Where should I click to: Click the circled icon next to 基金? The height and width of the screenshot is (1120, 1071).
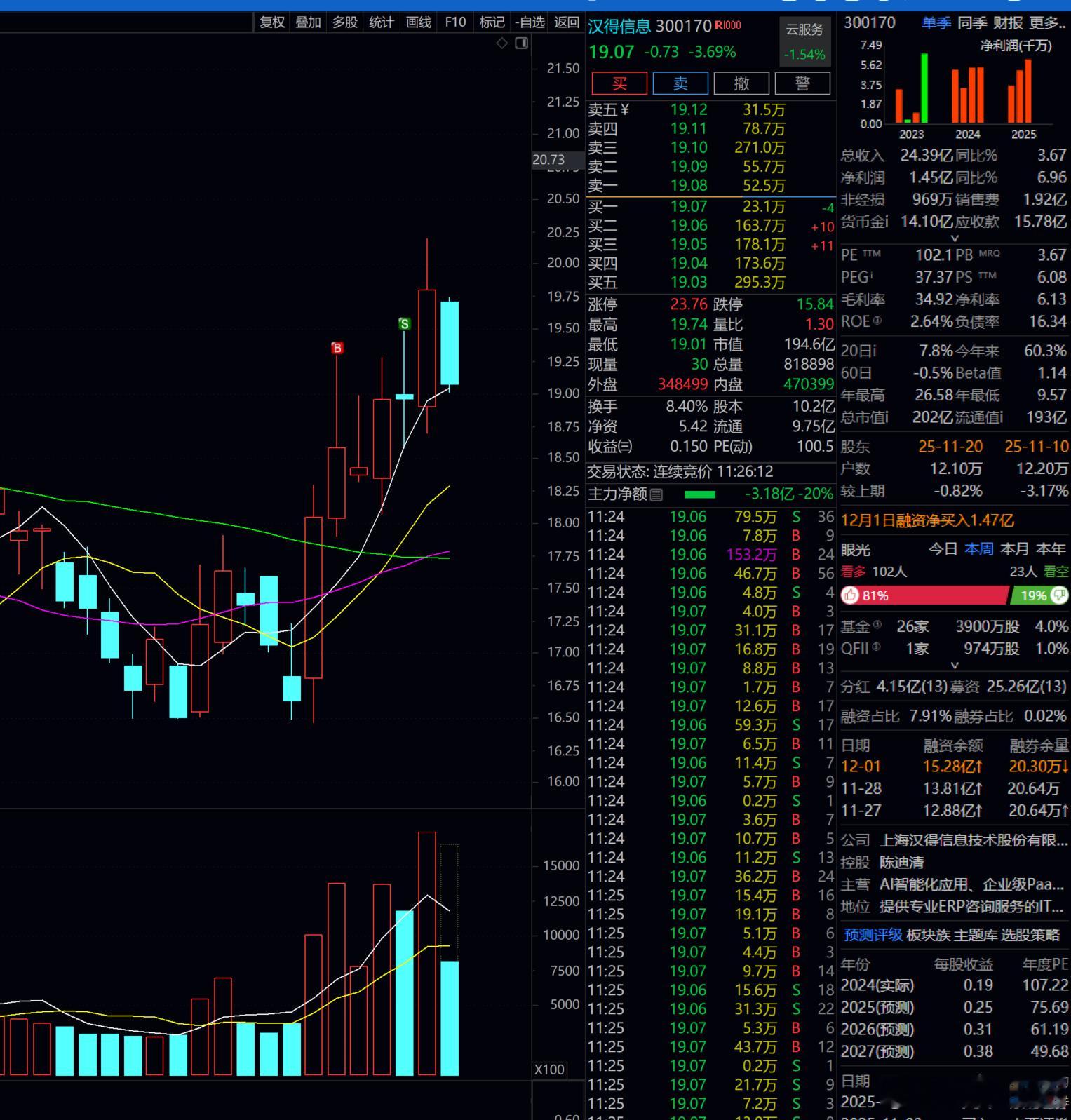[877, 625]
